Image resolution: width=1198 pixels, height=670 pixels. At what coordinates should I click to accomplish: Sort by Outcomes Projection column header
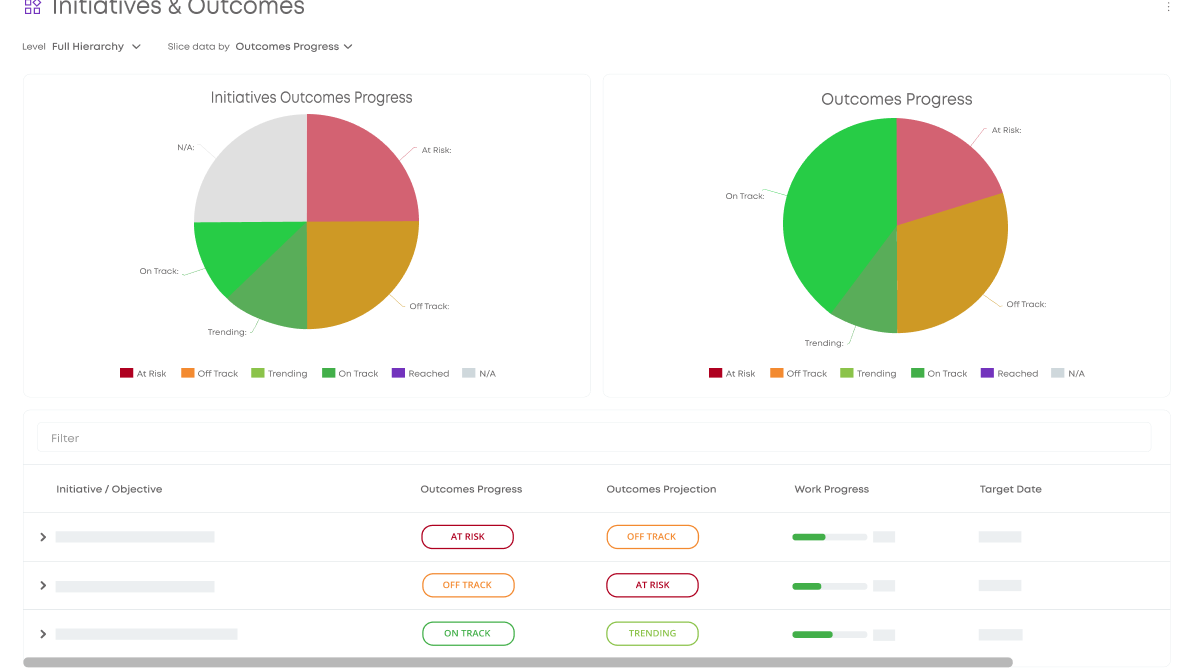coord(661,490)
